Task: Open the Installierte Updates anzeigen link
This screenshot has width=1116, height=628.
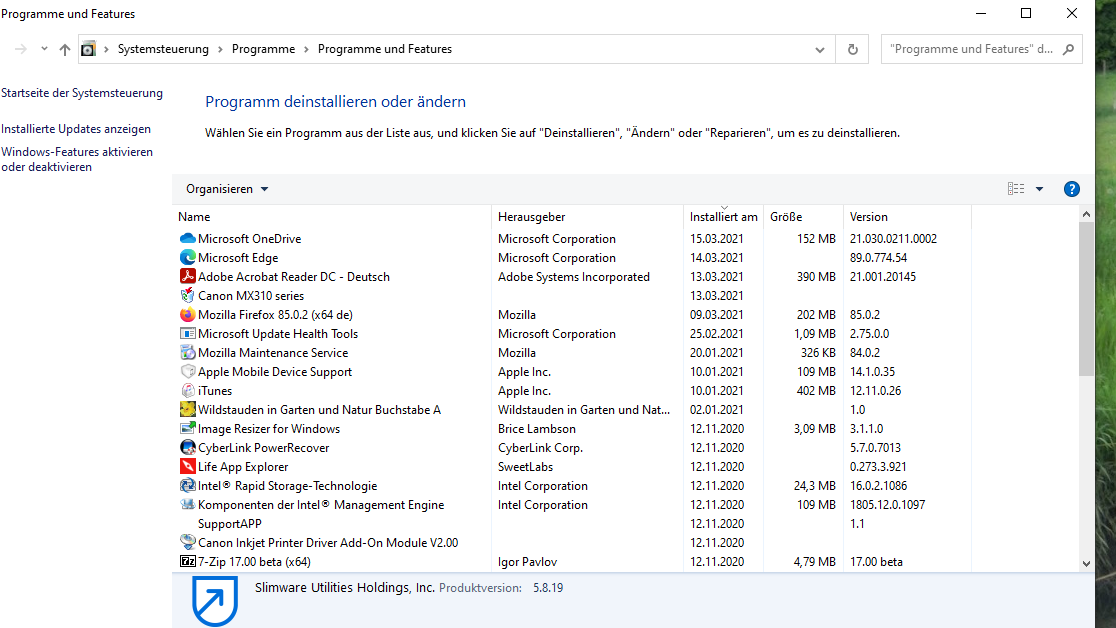Action: click(x=76, y=129)
